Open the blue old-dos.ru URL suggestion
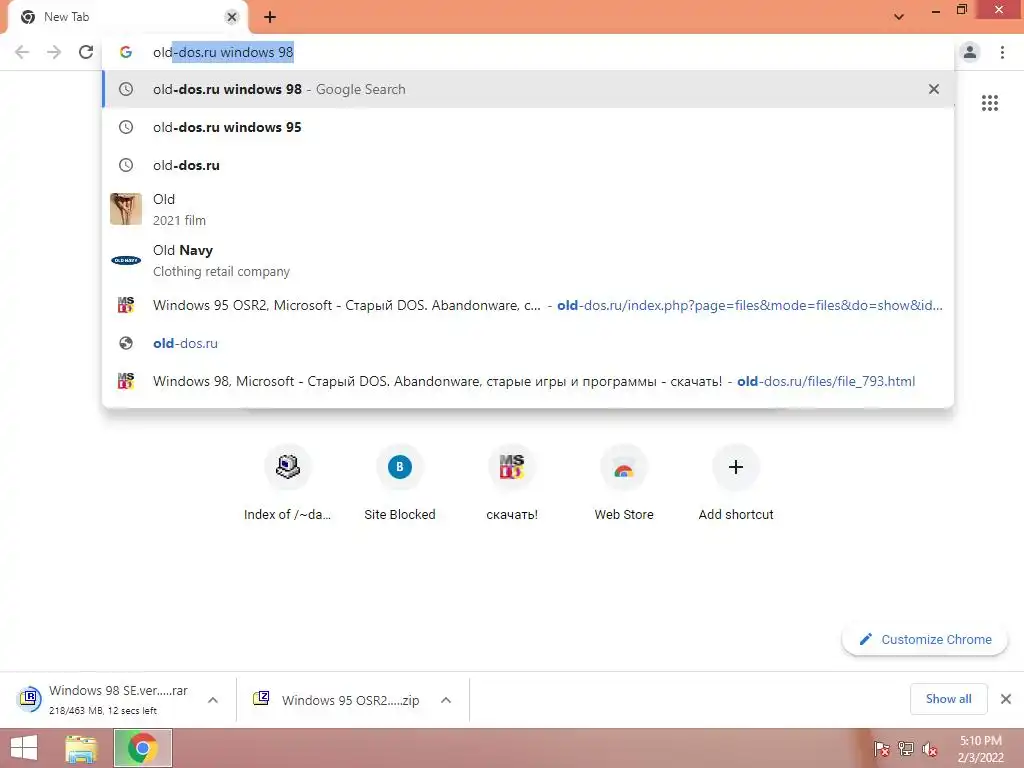Screen dimensions: 1024x768 click(528, 343)
